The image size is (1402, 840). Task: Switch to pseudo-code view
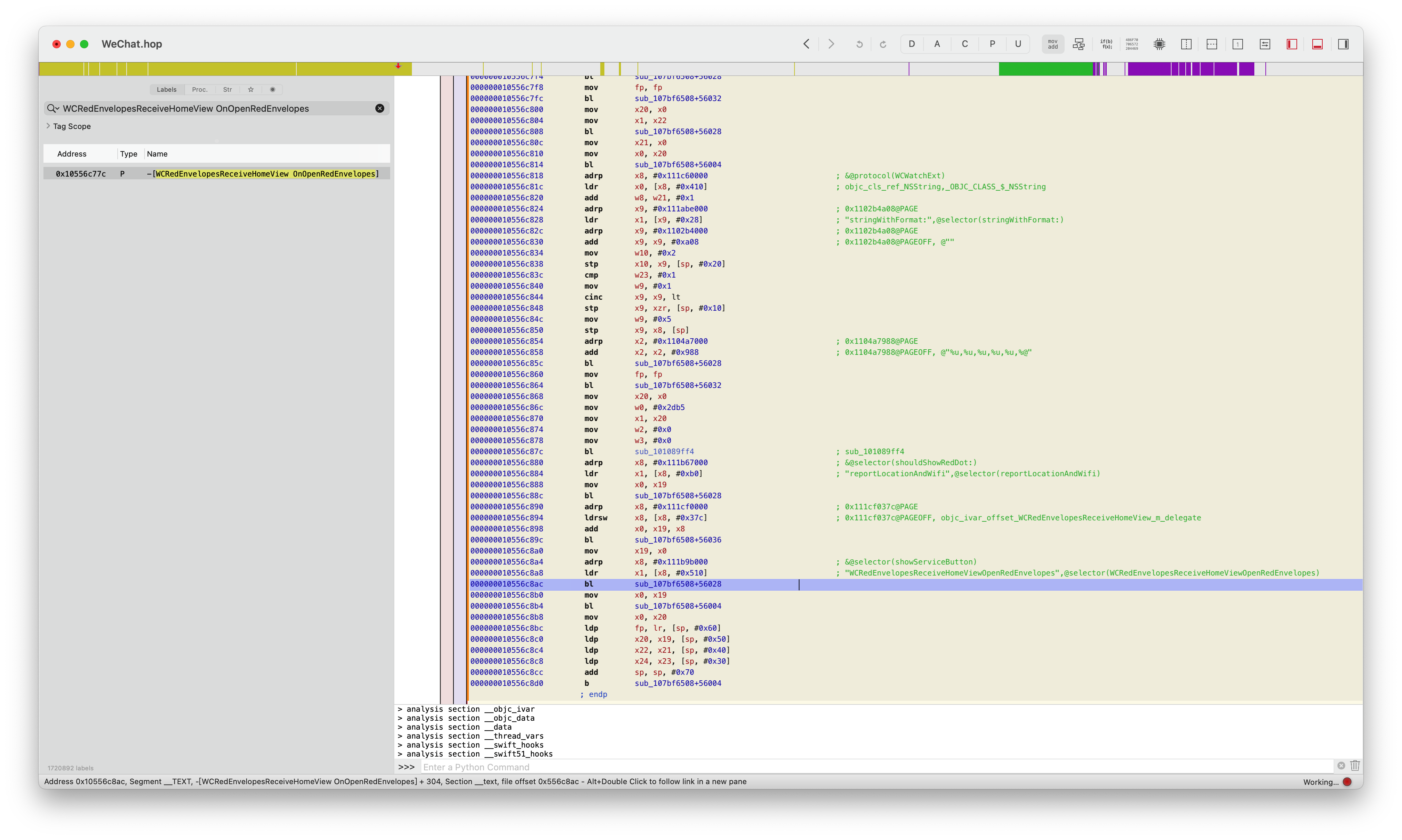[x=1106, y=44]
